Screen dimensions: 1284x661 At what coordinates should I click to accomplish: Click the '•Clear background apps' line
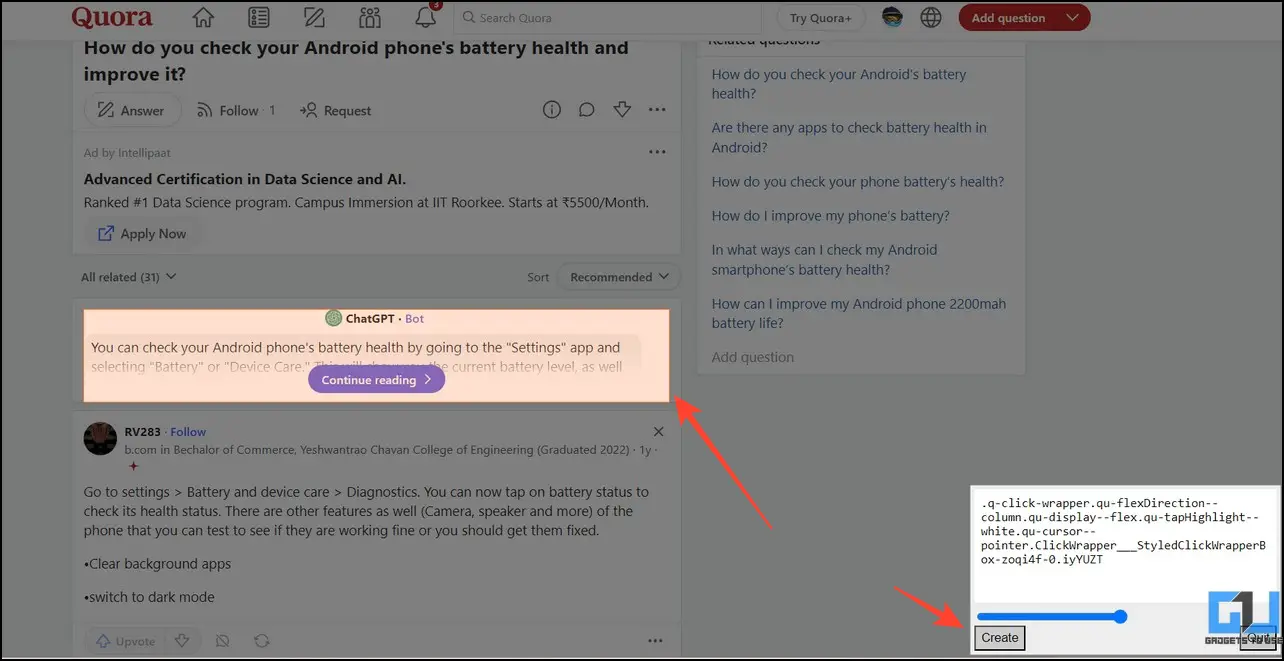coord(158,564)
